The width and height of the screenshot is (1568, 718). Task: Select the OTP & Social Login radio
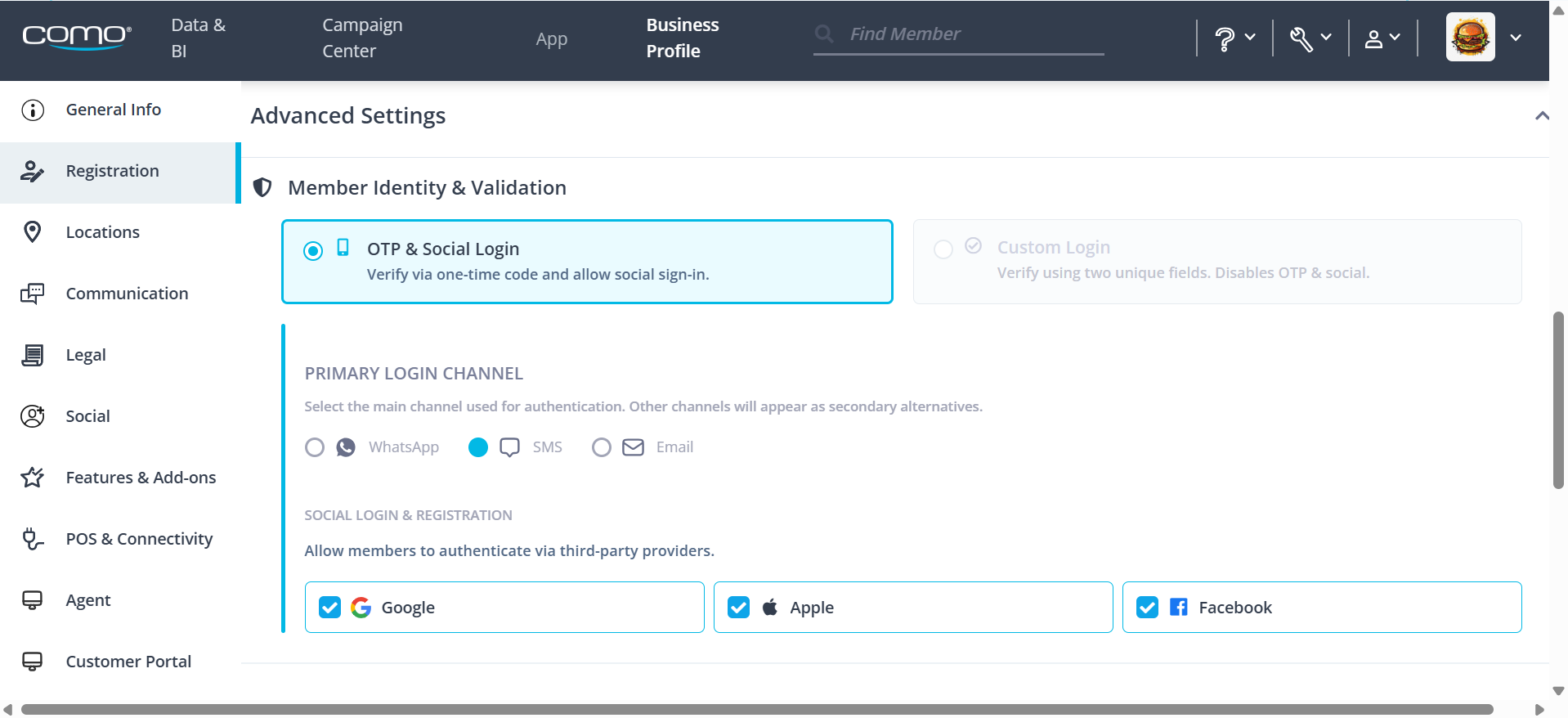tap(313, 251)
